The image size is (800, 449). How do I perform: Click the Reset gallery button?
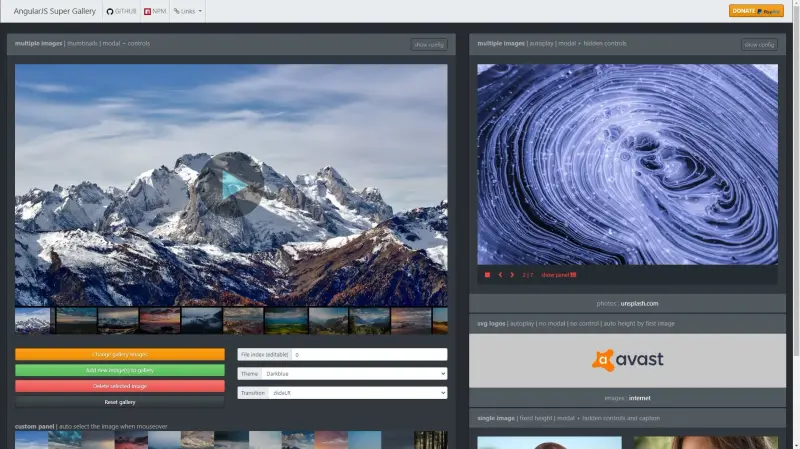[x=120, y=402]
